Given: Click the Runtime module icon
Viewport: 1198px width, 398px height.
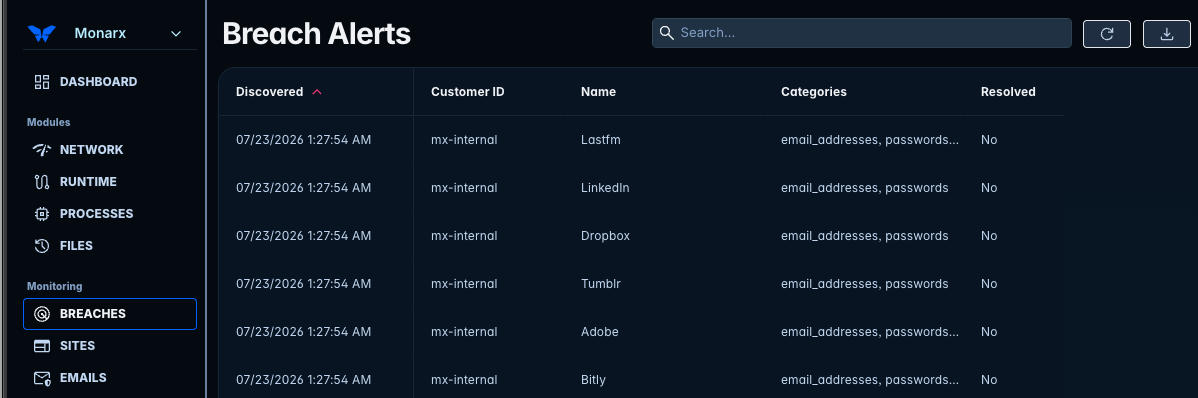Looking at the screenshot, I should click(x=42, y=182).
